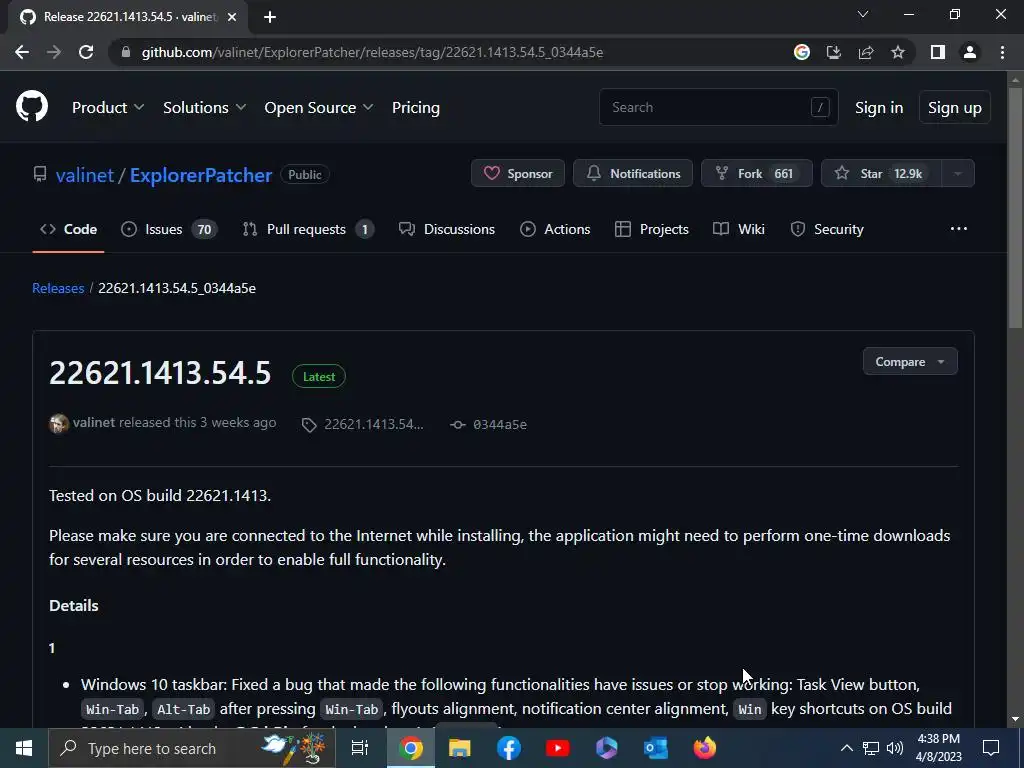Open the Chrome tab search chevron
Screen dimensions: 1024x768
tap(863, 14)
